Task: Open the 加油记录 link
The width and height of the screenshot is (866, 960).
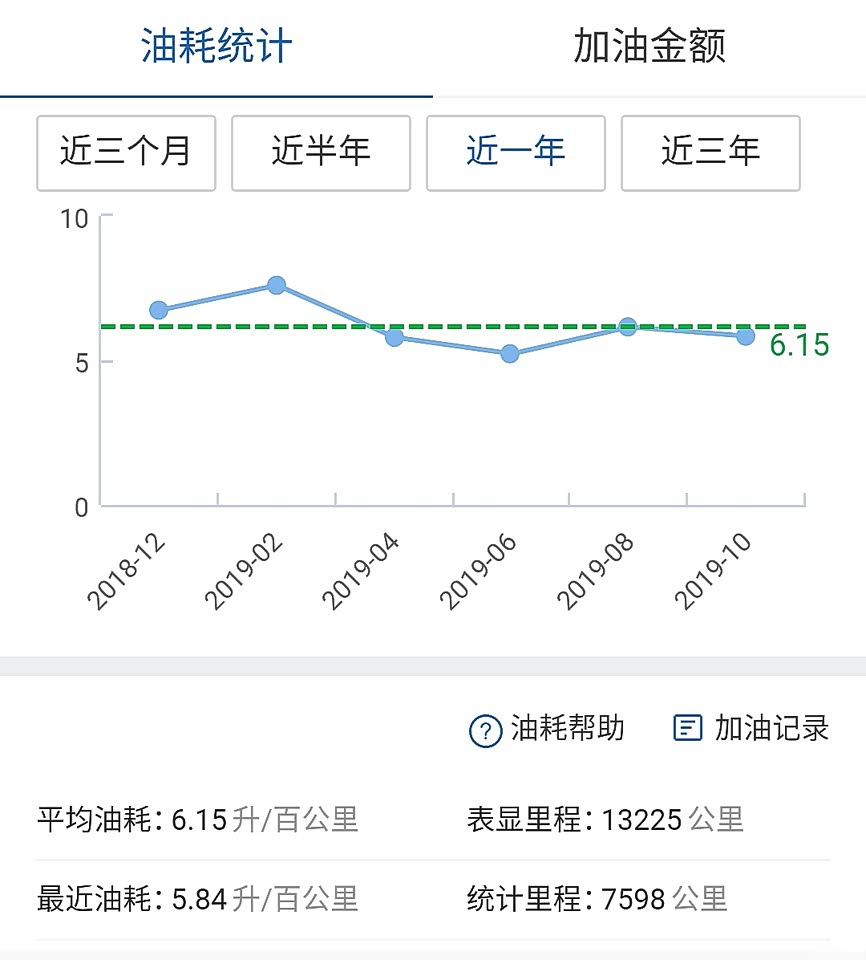Action: coord(771,729)
